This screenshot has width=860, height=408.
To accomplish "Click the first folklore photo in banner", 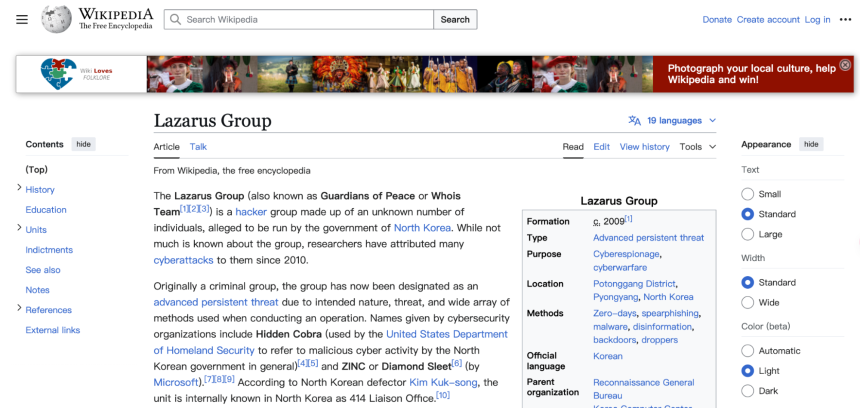I will (x=176, y=73).
